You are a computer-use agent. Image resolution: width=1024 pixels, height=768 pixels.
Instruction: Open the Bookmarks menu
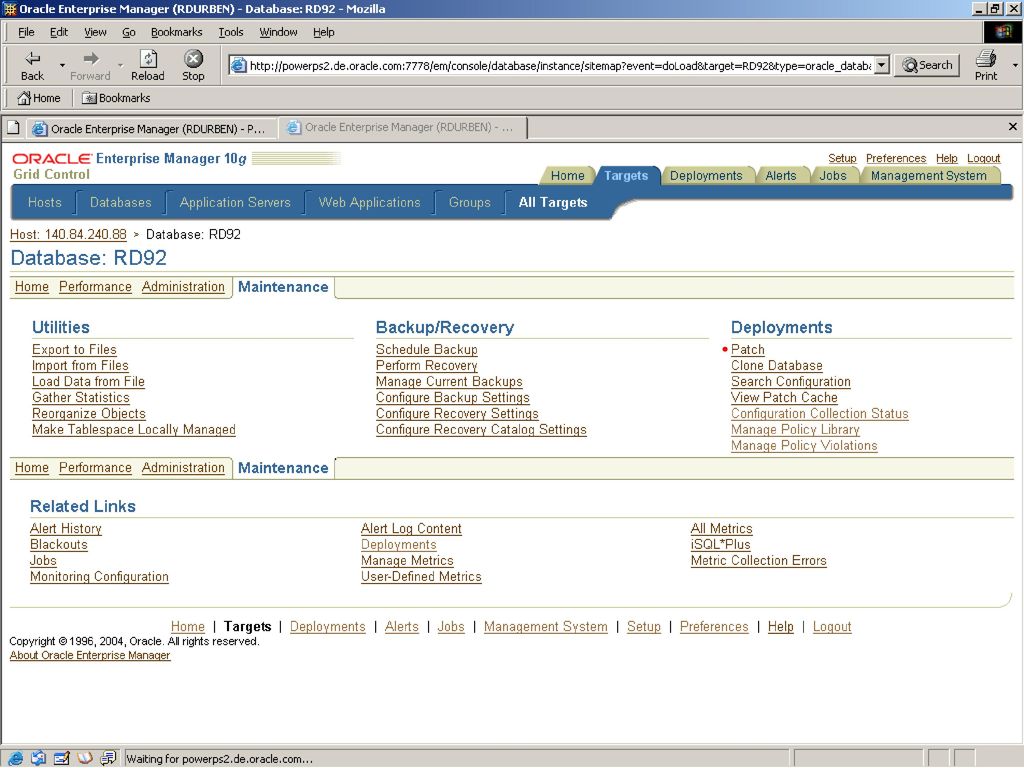pyautogui.click(x=176, y=32)
